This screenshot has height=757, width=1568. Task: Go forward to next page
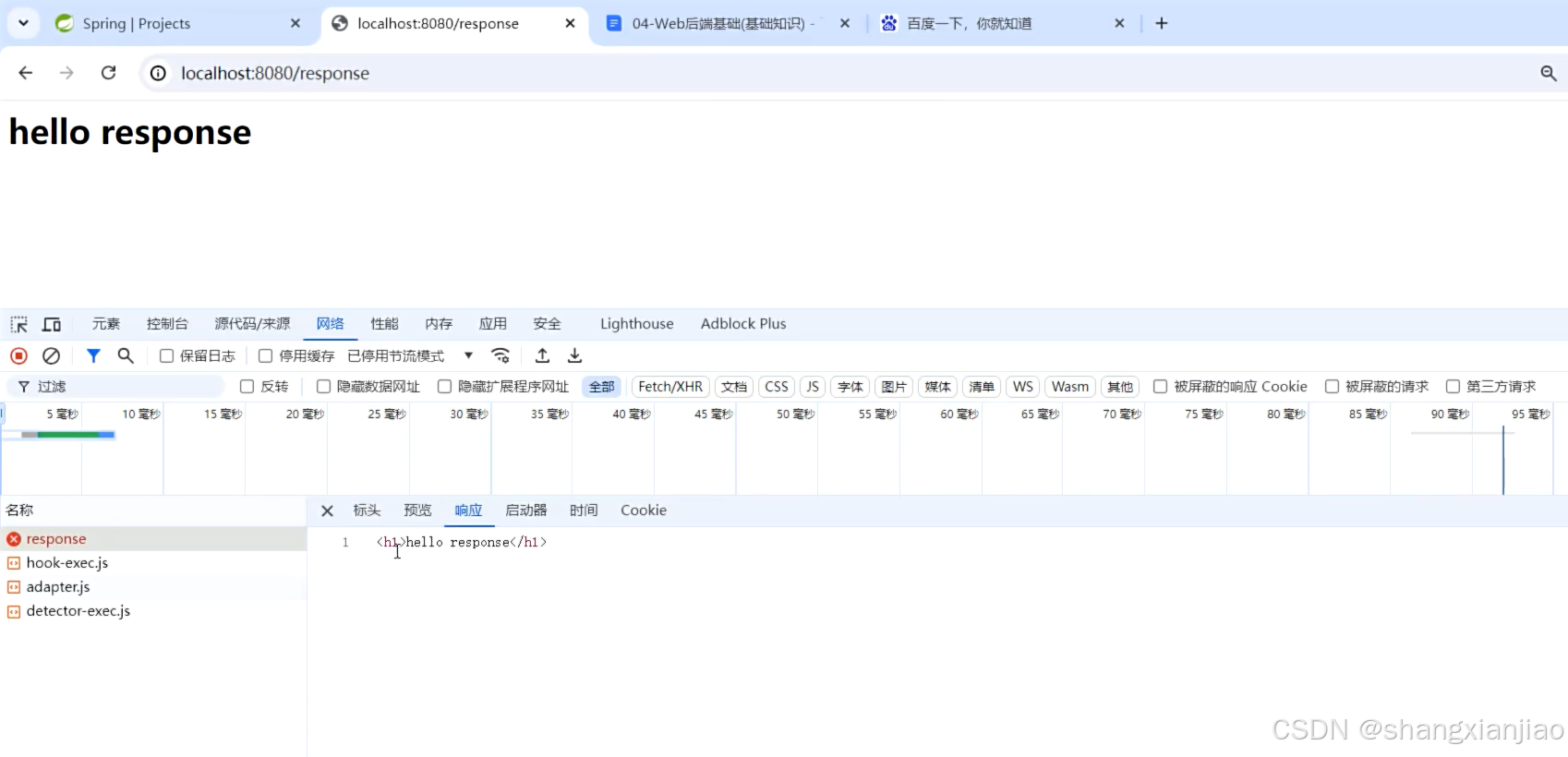pos(66,73)
